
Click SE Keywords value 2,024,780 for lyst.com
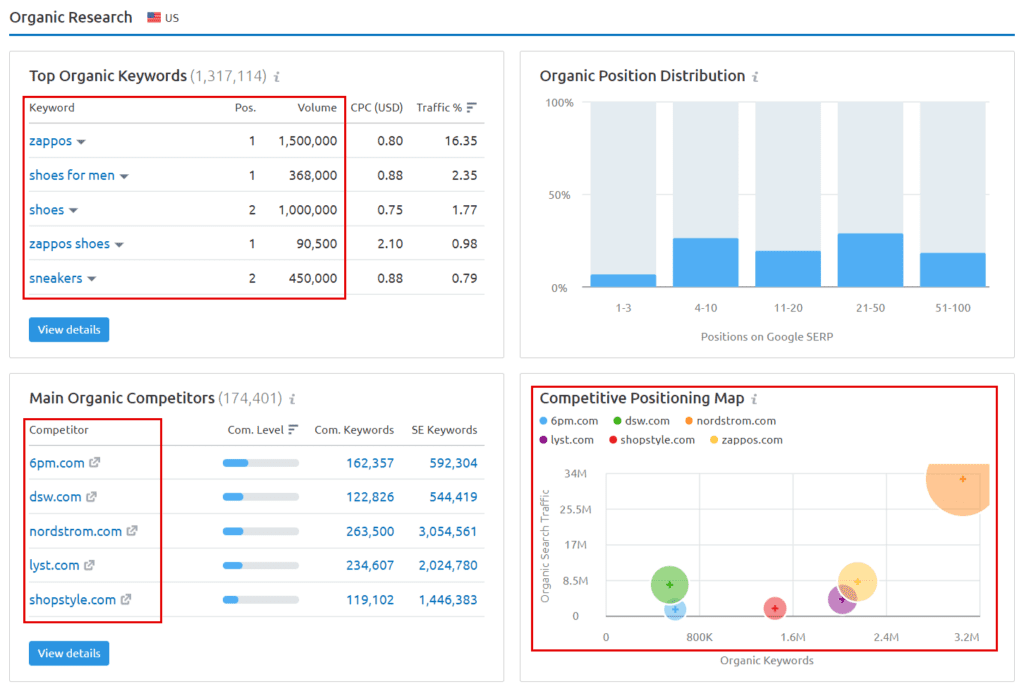point(447,566)
